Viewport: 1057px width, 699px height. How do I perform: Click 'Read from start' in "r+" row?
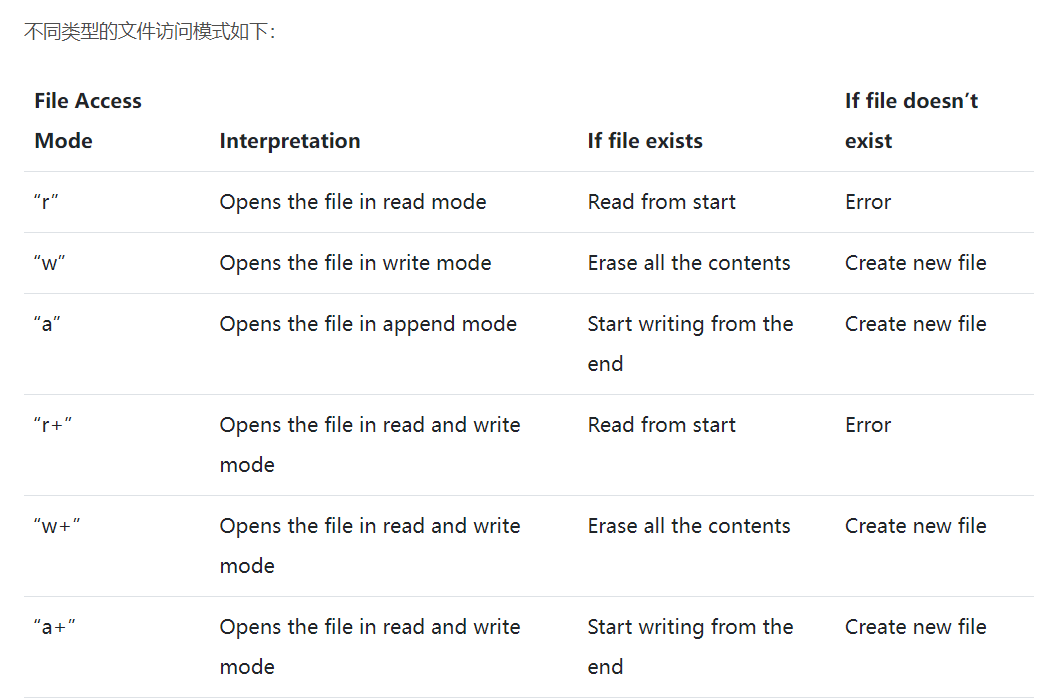coord(662,425)
